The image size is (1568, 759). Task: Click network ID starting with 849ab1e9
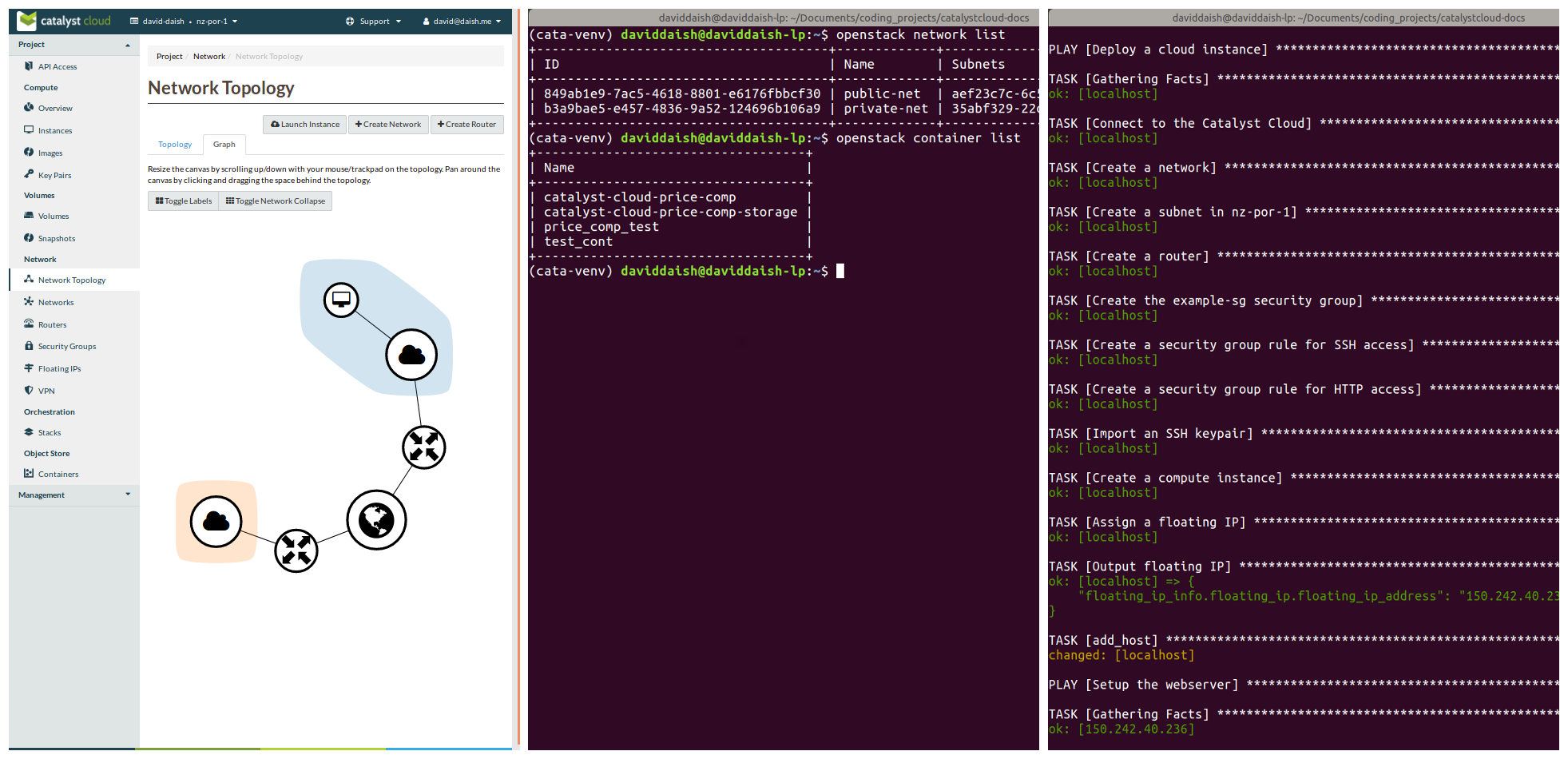tap(682, 94)
